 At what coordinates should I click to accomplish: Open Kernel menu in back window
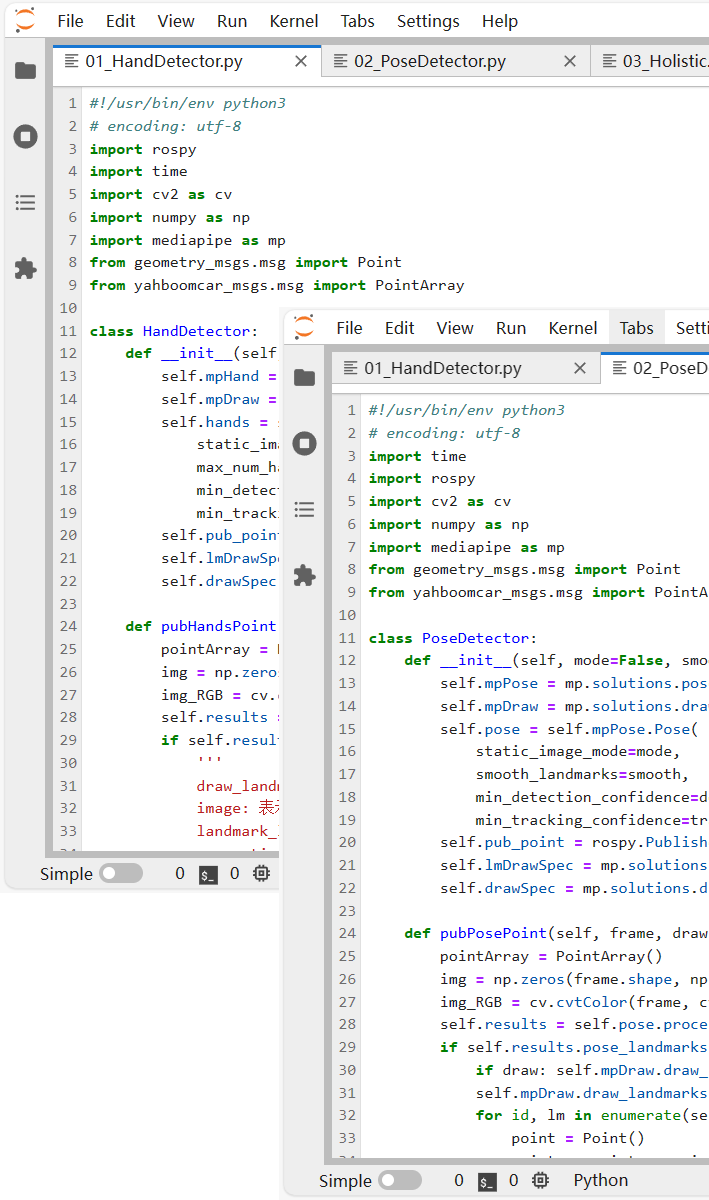[x=294, y=21]
